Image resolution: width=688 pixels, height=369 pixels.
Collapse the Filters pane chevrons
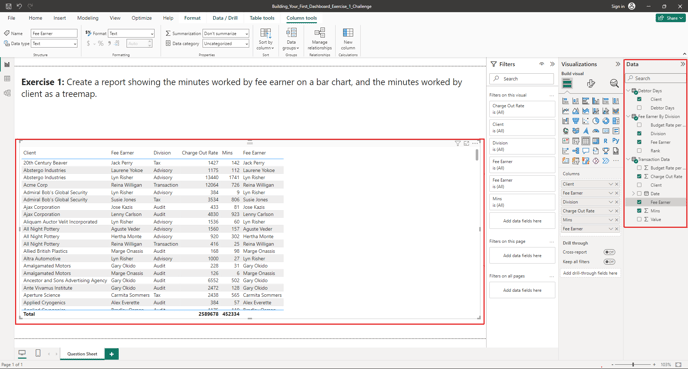tap(552, 64)
